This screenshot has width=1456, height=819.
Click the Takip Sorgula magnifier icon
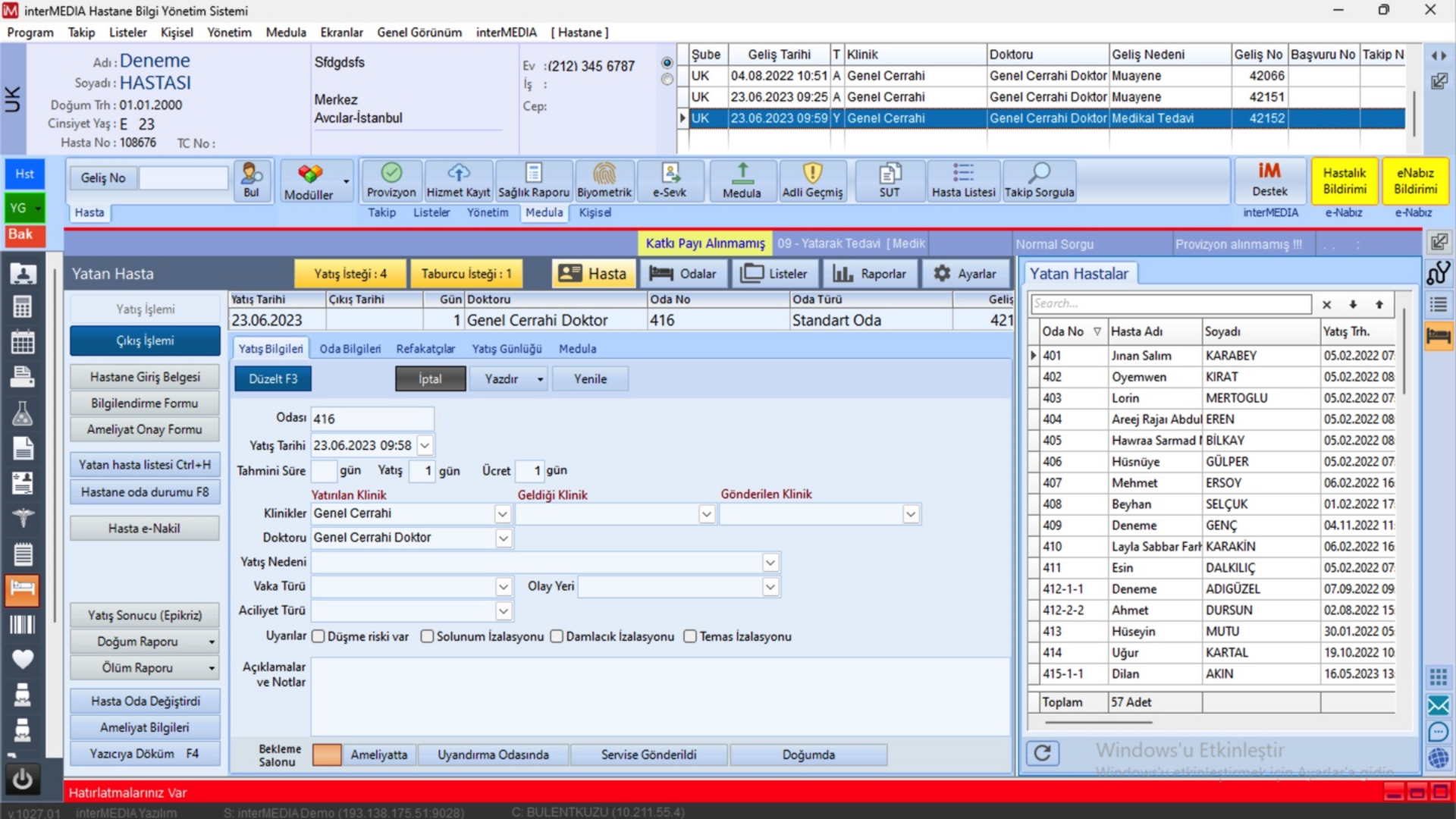(1039, 174)
